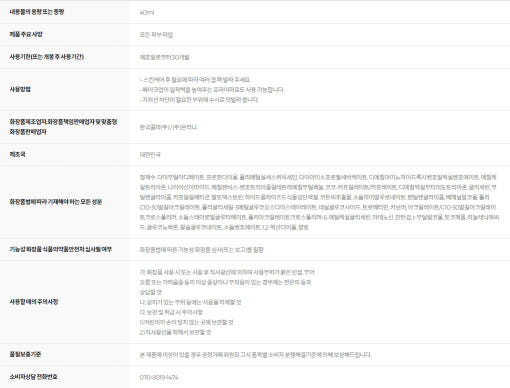Select the '40ml' volume value
The image size is (510, 388).
pos(147,13)
